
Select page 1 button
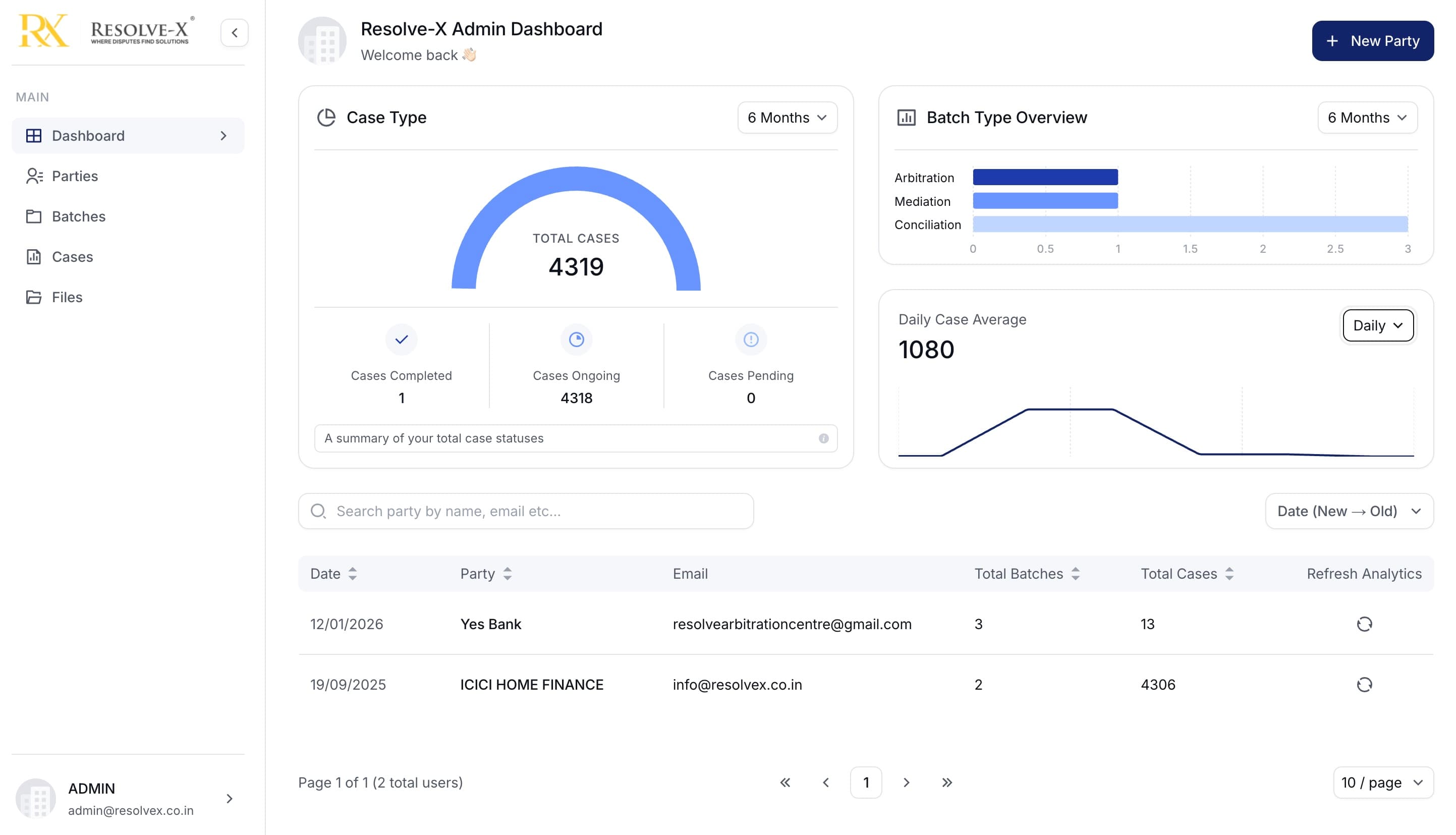(x=866, y=783)
